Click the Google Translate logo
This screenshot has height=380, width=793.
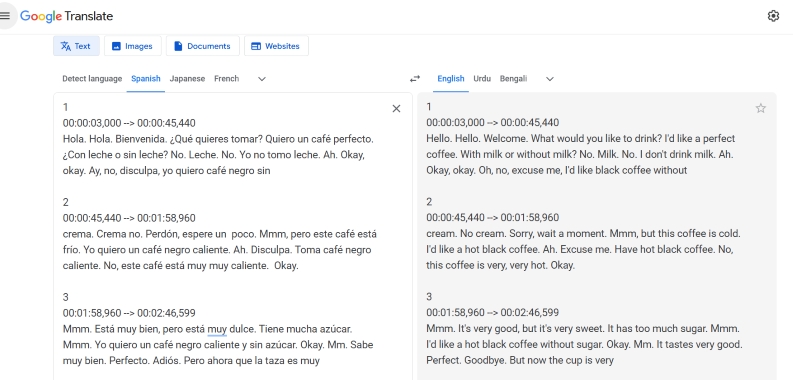(x=67, y=16)
